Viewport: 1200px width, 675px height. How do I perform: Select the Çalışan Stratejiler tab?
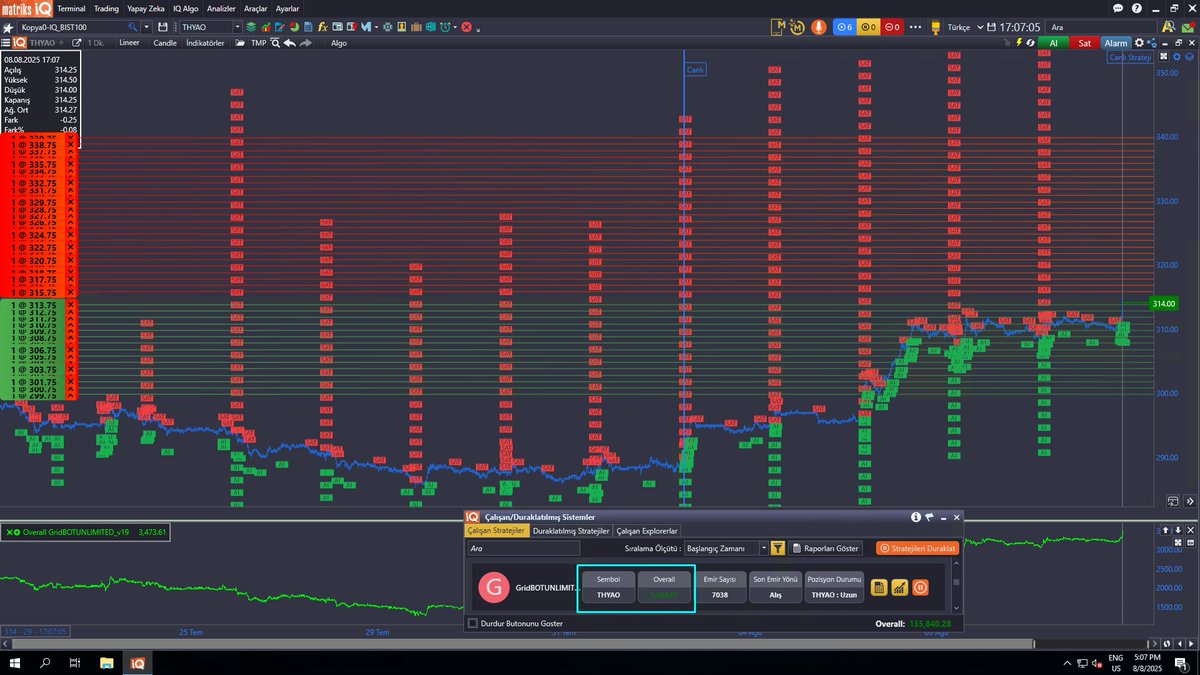(497, 531)
